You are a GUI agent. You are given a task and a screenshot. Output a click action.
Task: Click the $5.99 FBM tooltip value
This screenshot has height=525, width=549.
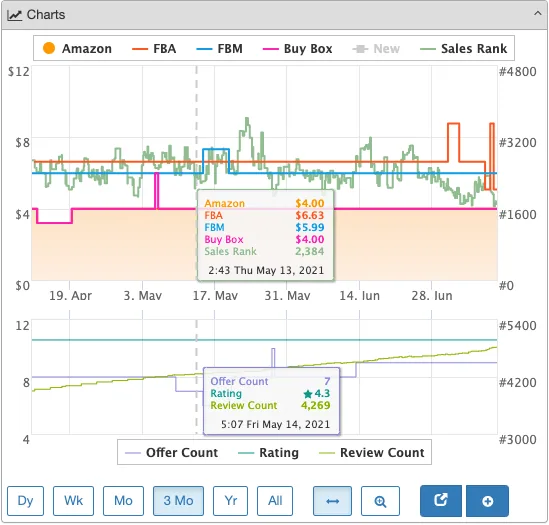point(310,227)
